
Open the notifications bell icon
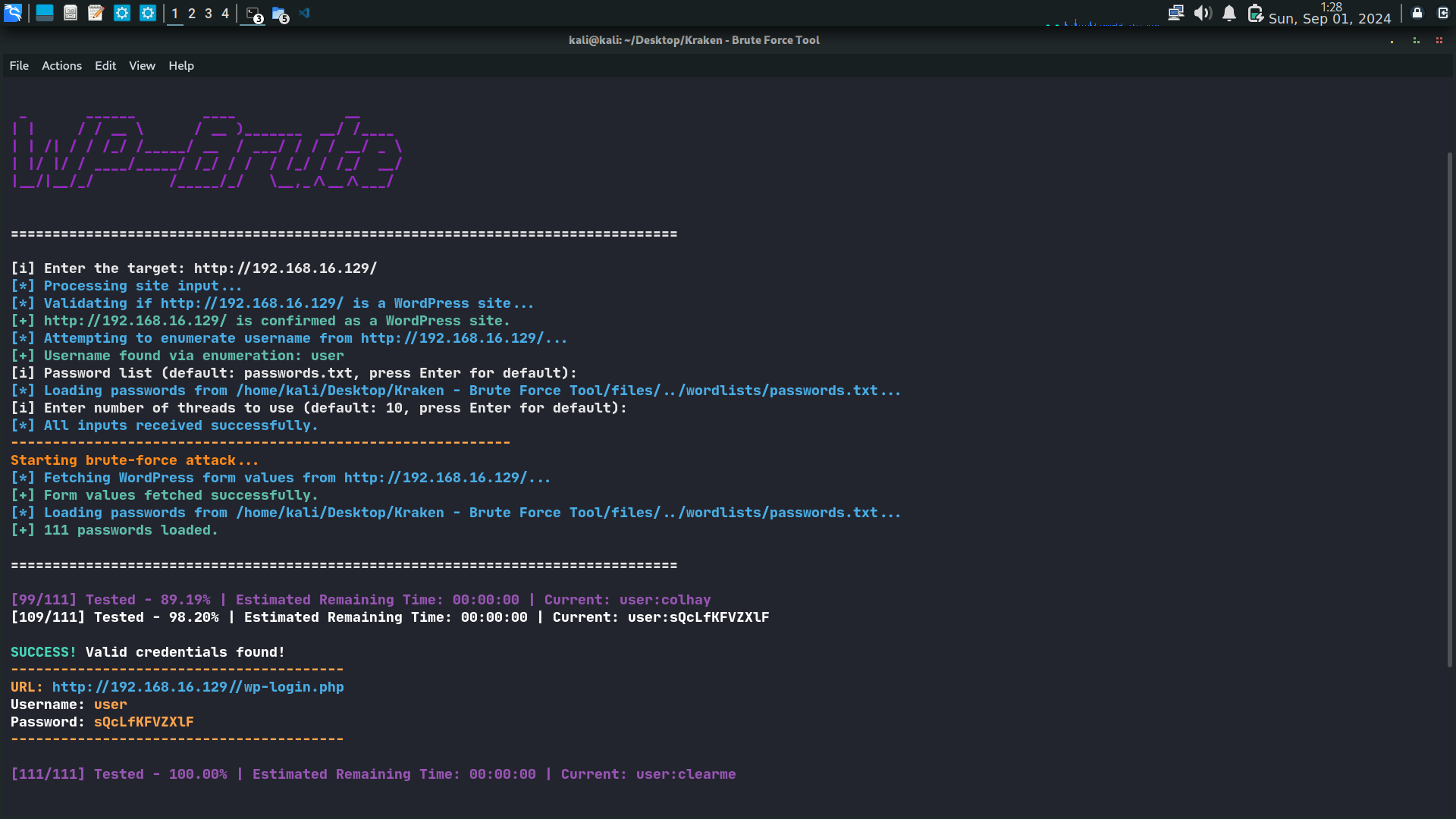[x=1229, y=13]
